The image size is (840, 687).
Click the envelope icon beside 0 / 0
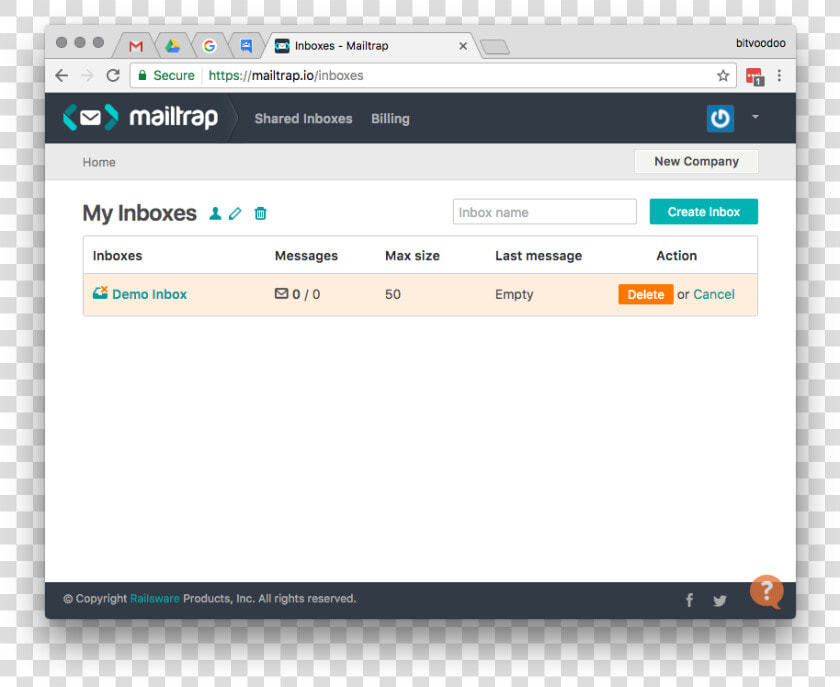pyautogui.click(x=281, y=293)
